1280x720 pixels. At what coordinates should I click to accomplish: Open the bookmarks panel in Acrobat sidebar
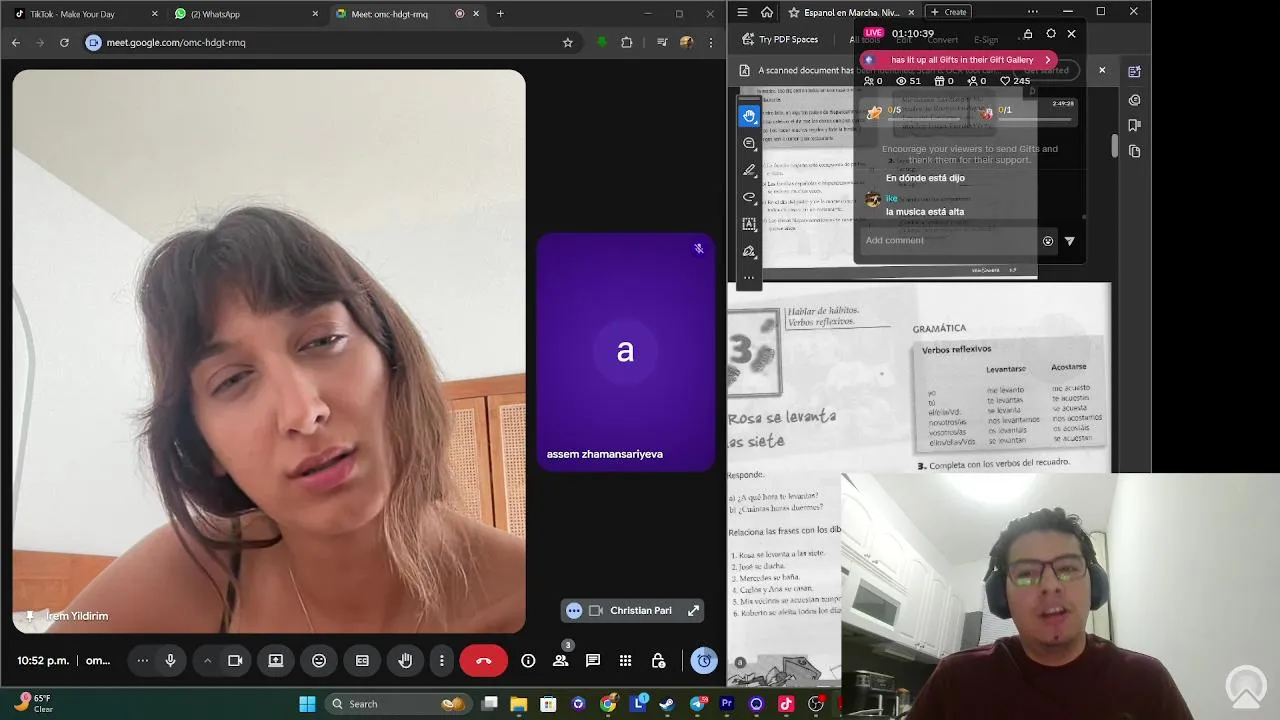1134,125
